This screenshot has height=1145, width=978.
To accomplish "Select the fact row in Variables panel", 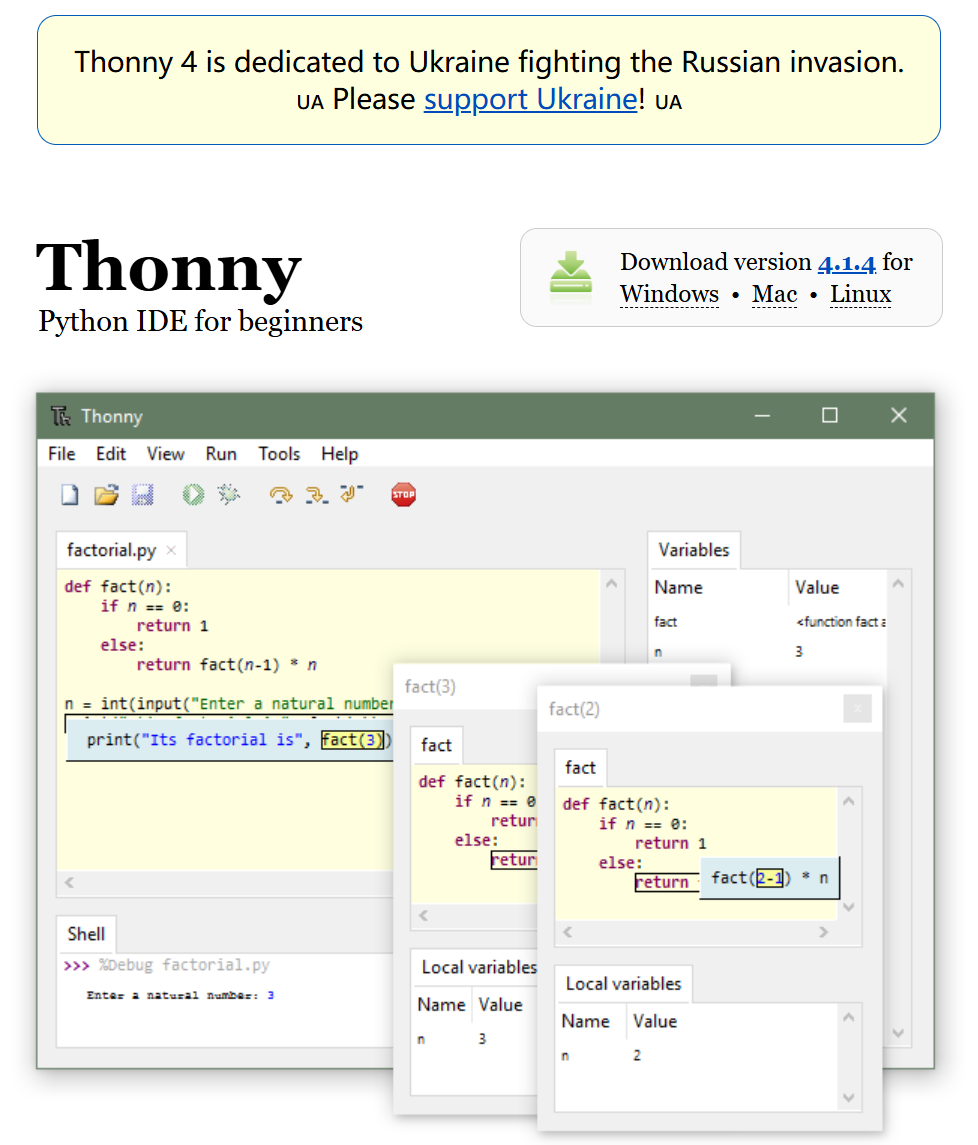I will (768, 621).
